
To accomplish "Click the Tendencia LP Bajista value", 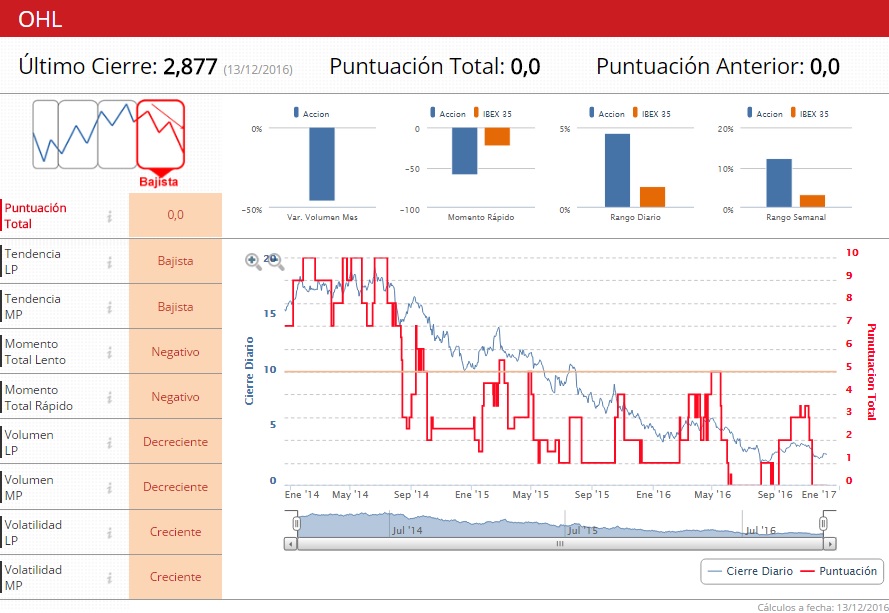I will coord(175,261).
